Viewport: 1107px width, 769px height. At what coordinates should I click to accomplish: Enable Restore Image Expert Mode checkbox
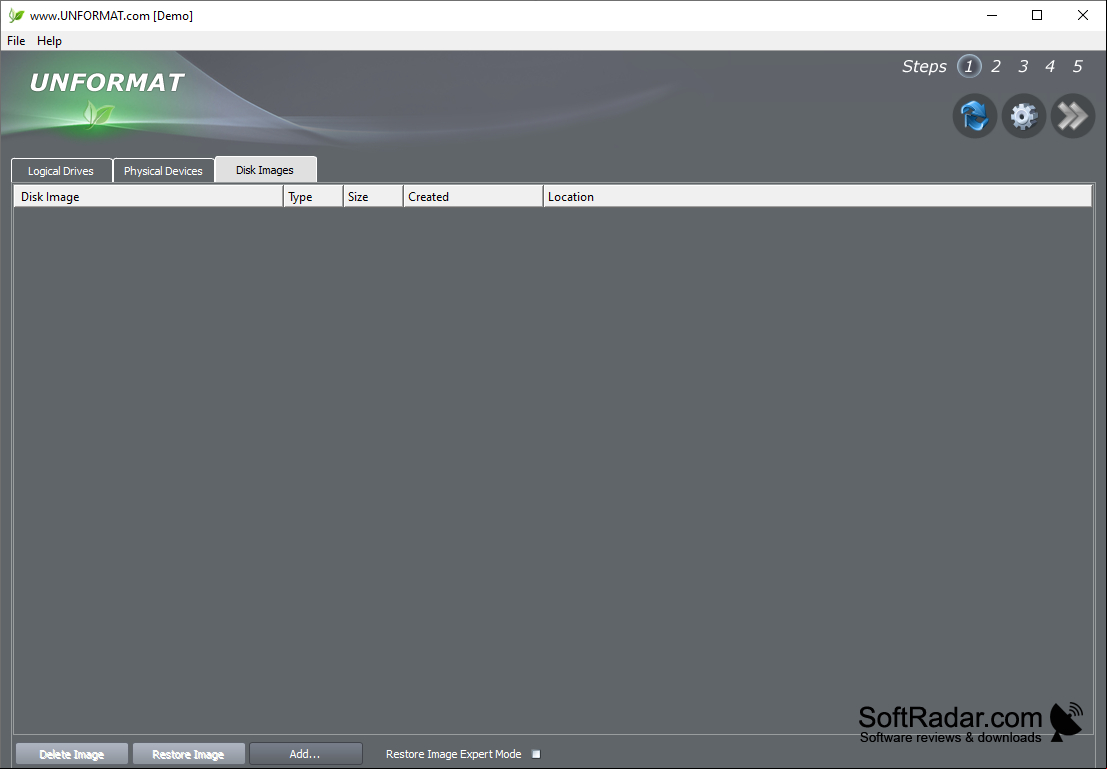(536, 754)
